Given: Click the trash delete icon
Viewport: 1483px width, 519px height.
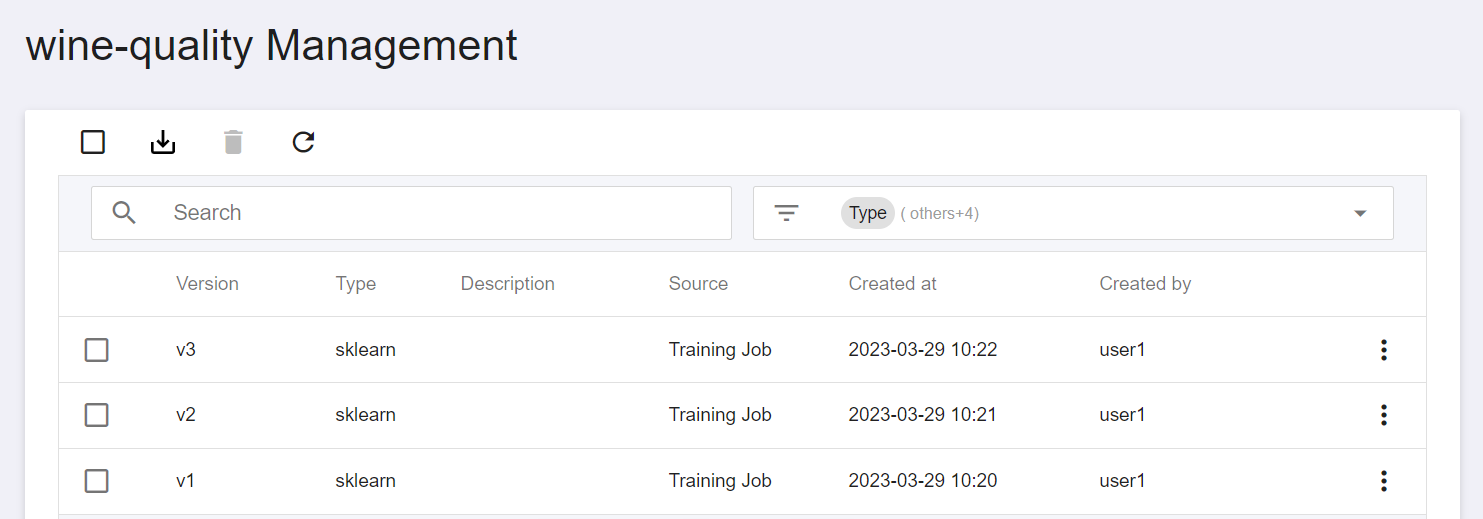Looking at the screenshot, I should pos(233,142).
